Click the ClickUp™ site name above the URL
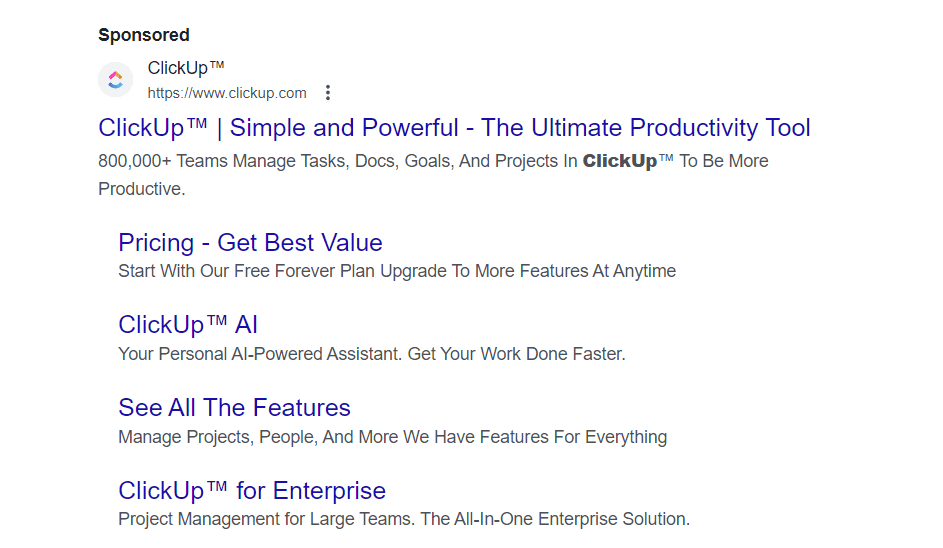943x548 pixels. click(186, 68)
